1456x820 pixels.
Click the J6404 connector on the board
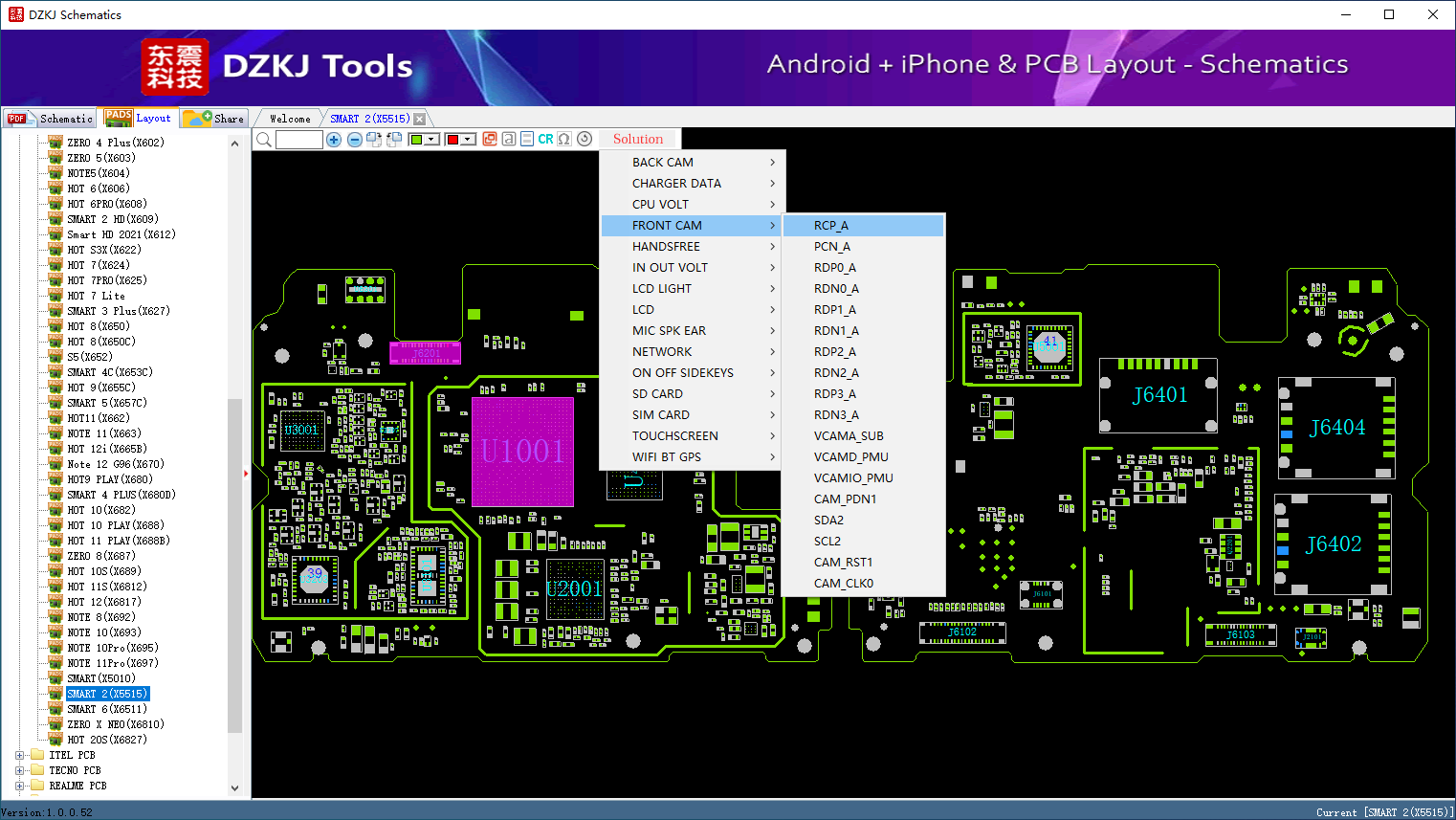(x=1336, y=428)
